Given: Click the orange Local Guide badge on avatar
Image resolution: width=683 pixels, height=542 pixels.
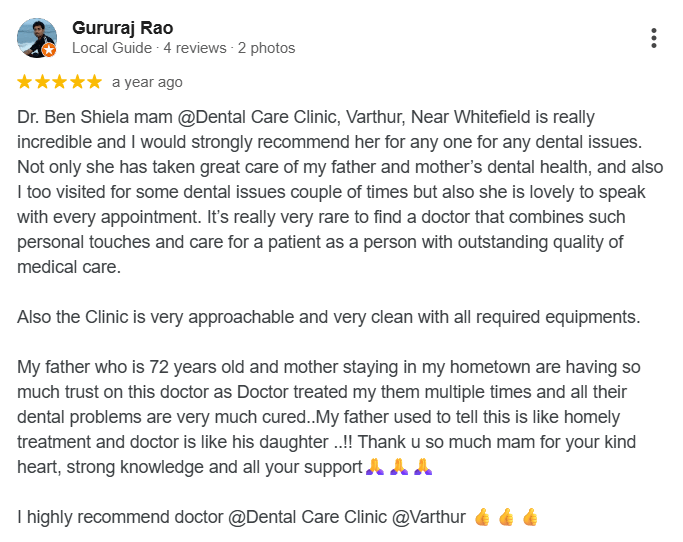Looking at the screenshot, I should (49, 50).
